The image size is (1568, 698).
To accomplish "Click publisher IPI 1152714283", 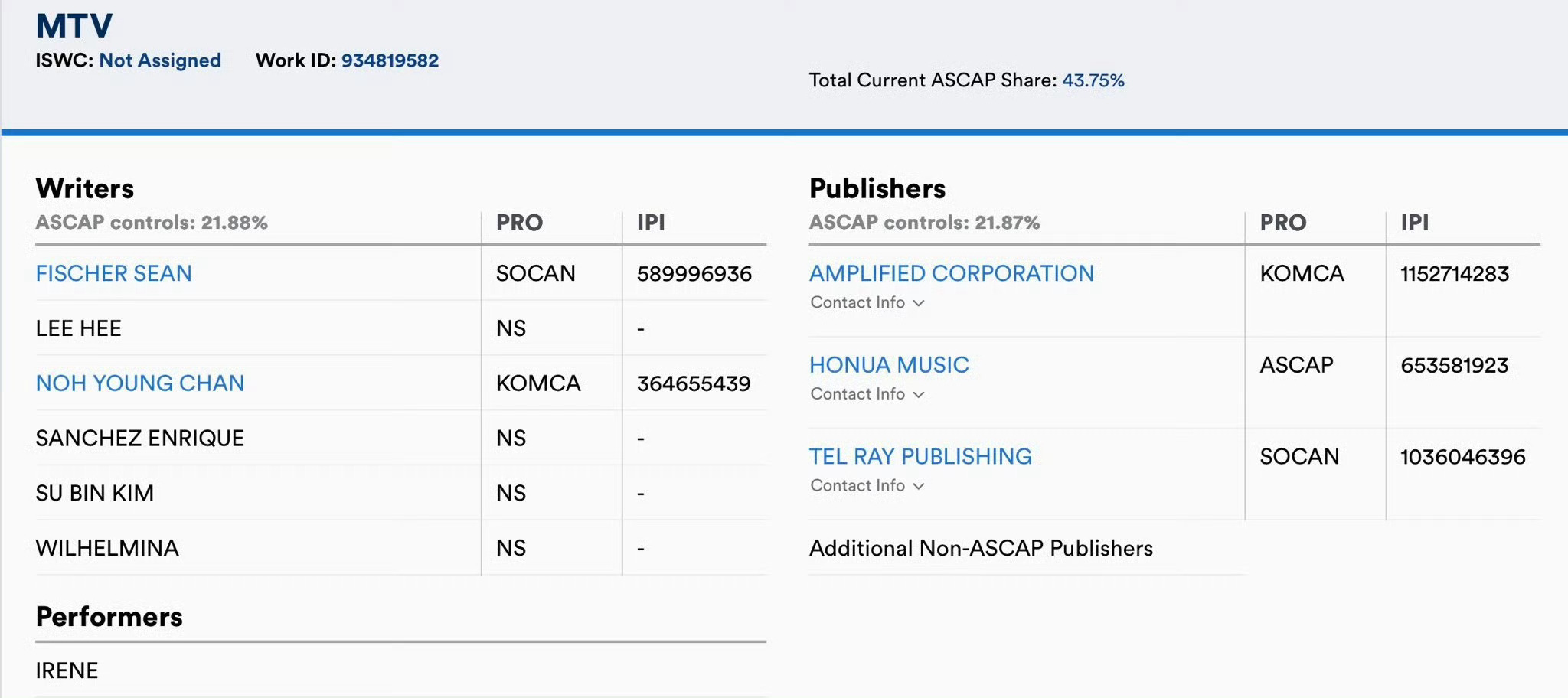I will (x=1455, y=273).
